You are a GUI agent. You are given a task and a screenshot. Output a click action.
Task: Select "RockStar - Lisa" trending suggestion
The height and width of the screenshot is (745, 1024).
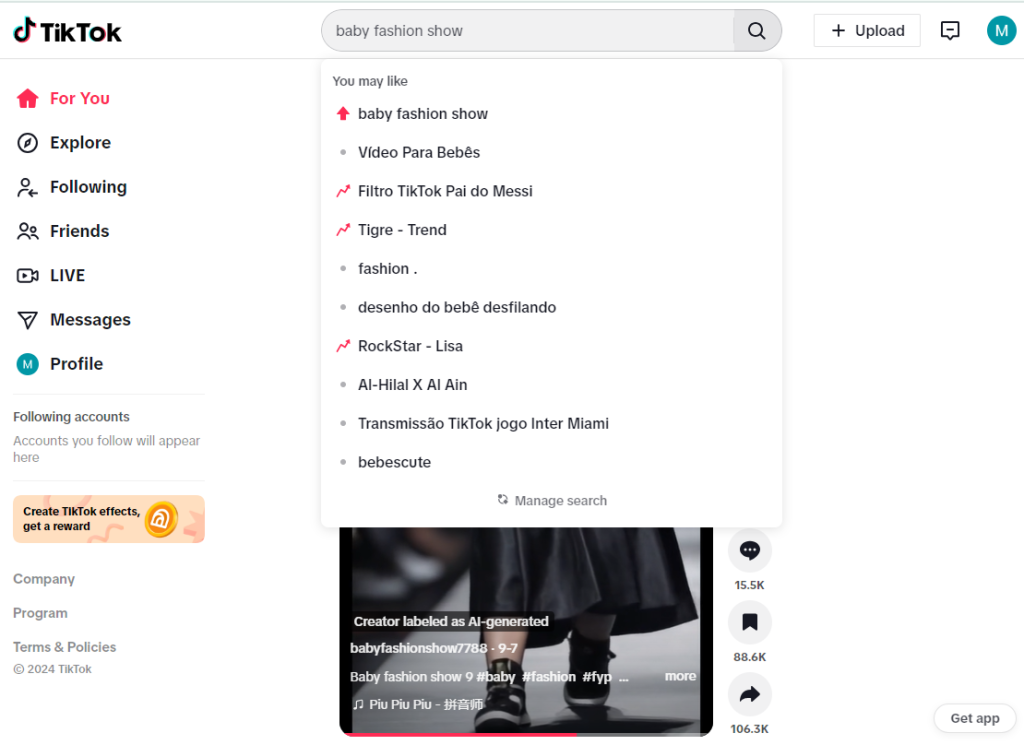tap(410, 346)
